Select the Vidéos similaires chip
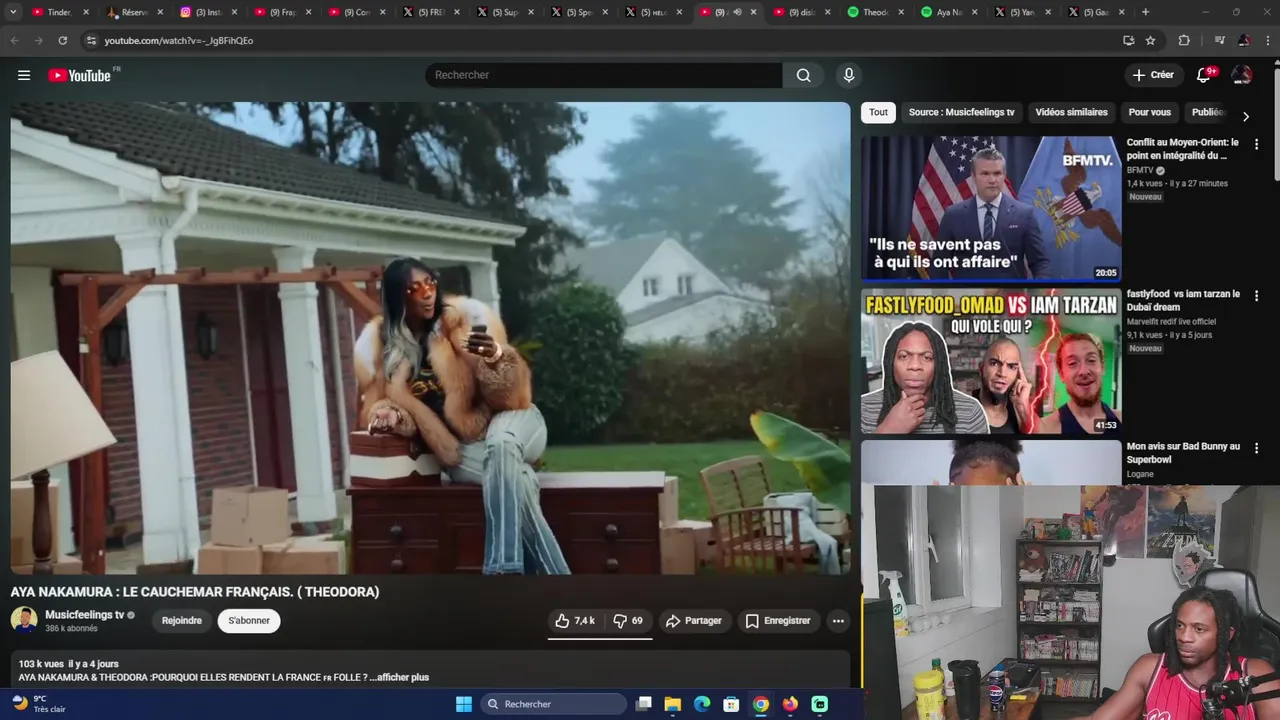Image resolution: width=1280 pixels, height=720 pixels. (x=1071, y=112)
